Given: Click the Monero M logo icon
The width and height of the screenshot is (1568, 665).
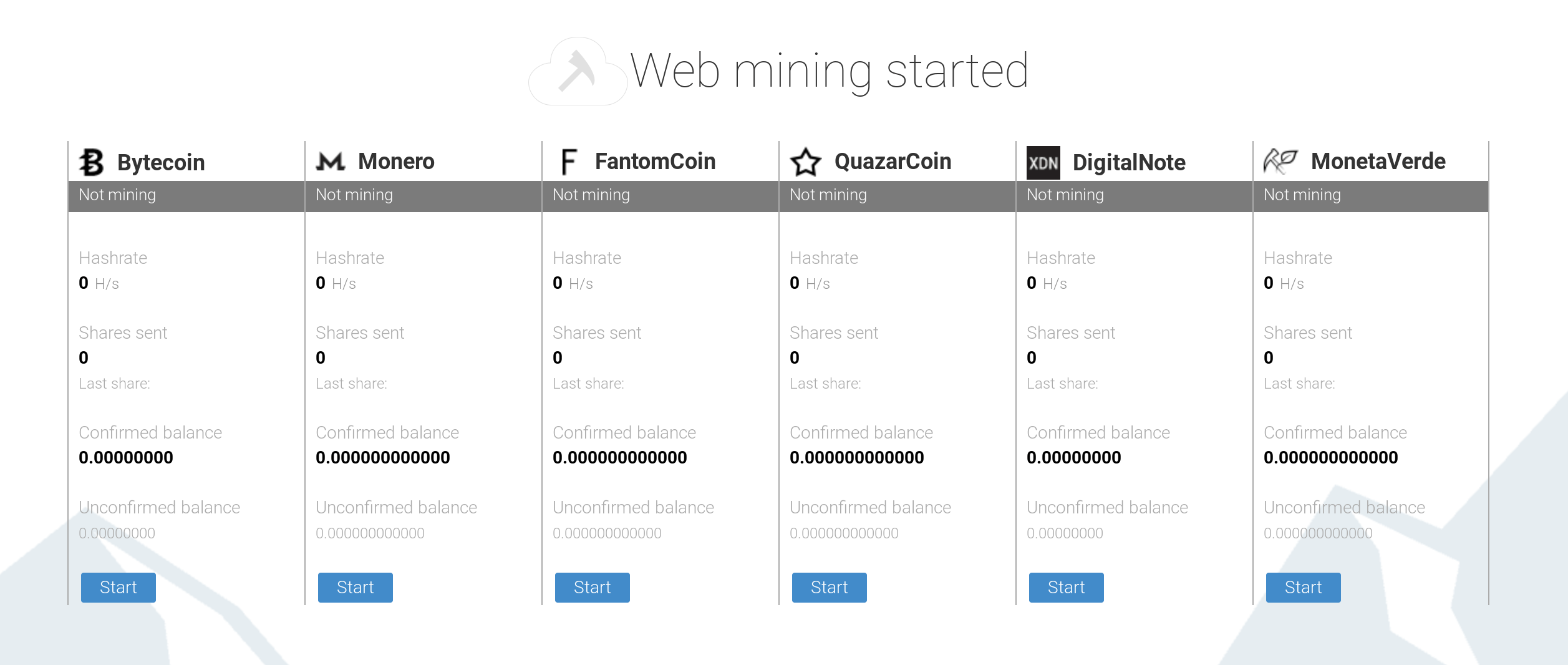Looking at the screenshot, I should click(330, 162).
